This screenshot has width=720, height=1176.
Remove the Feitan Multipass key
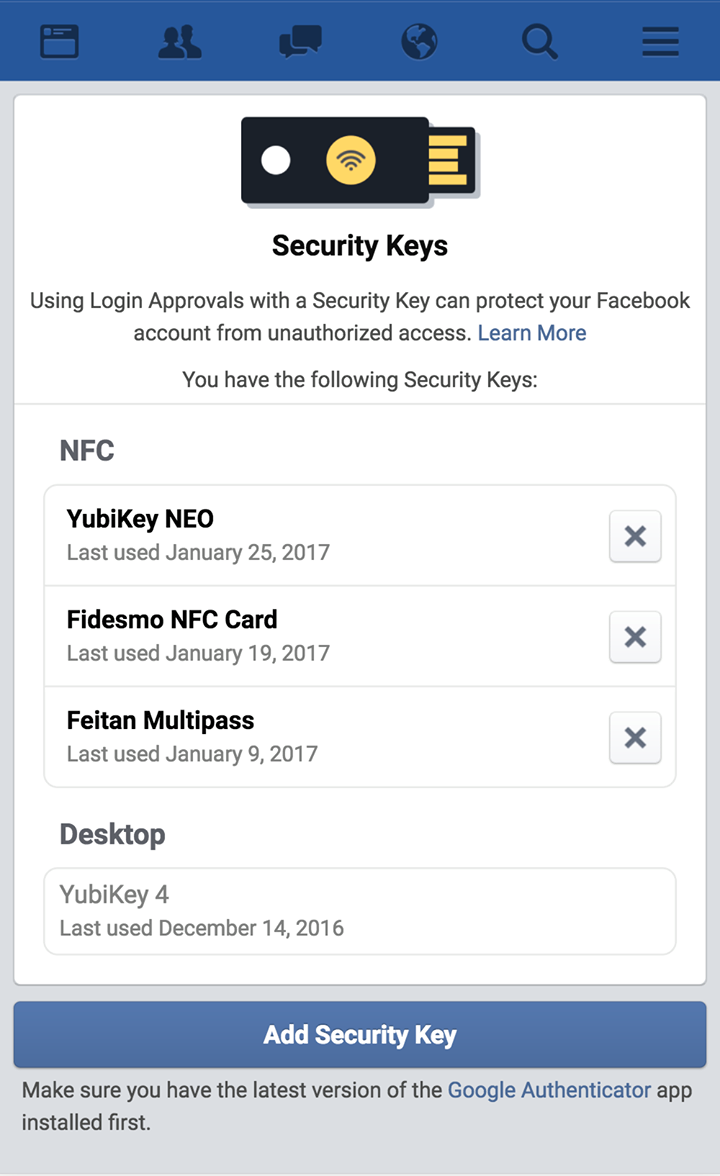[x=635, y=738]
